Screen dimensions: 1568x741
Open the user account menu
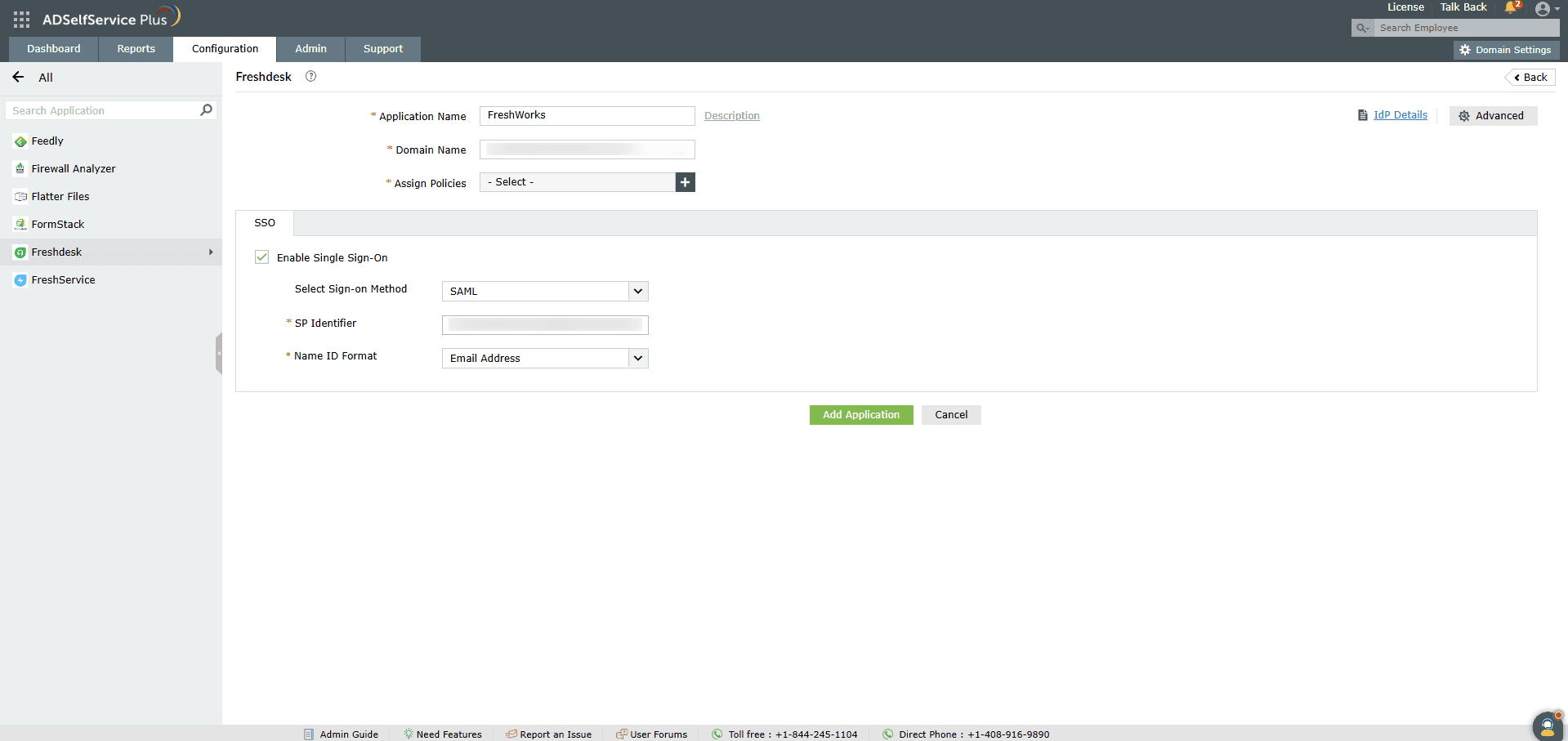1545,8
